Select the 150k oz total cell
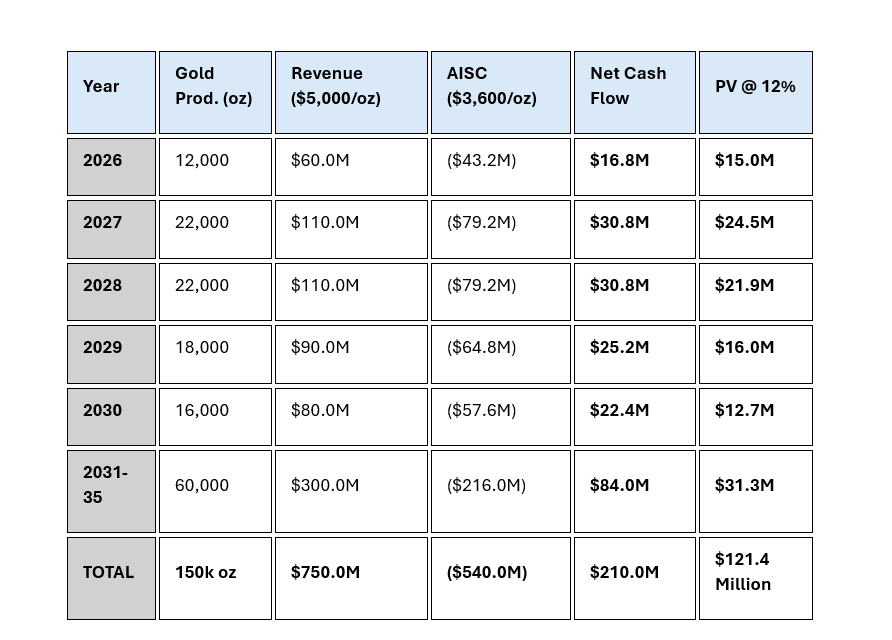The width and height of the screenshot is (892, 640). [x=215, y=577]
